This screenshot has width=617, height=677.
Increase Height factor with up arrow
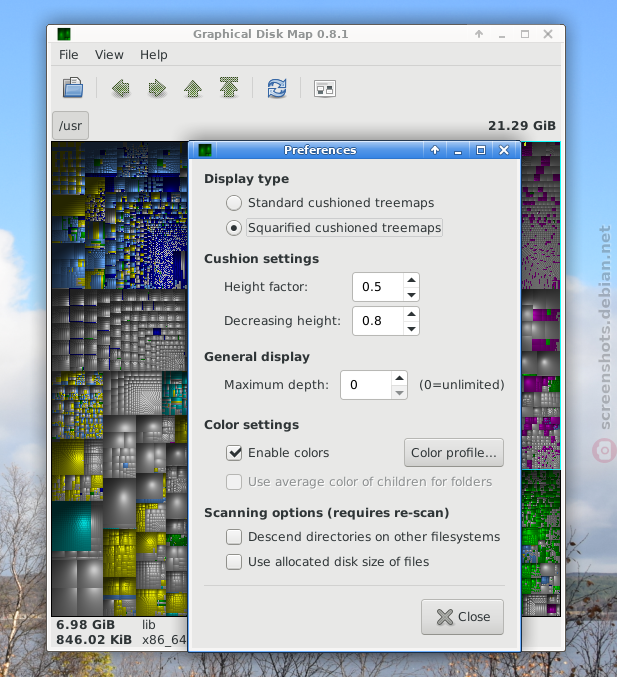pyautogui.click(x=411, y=280)
